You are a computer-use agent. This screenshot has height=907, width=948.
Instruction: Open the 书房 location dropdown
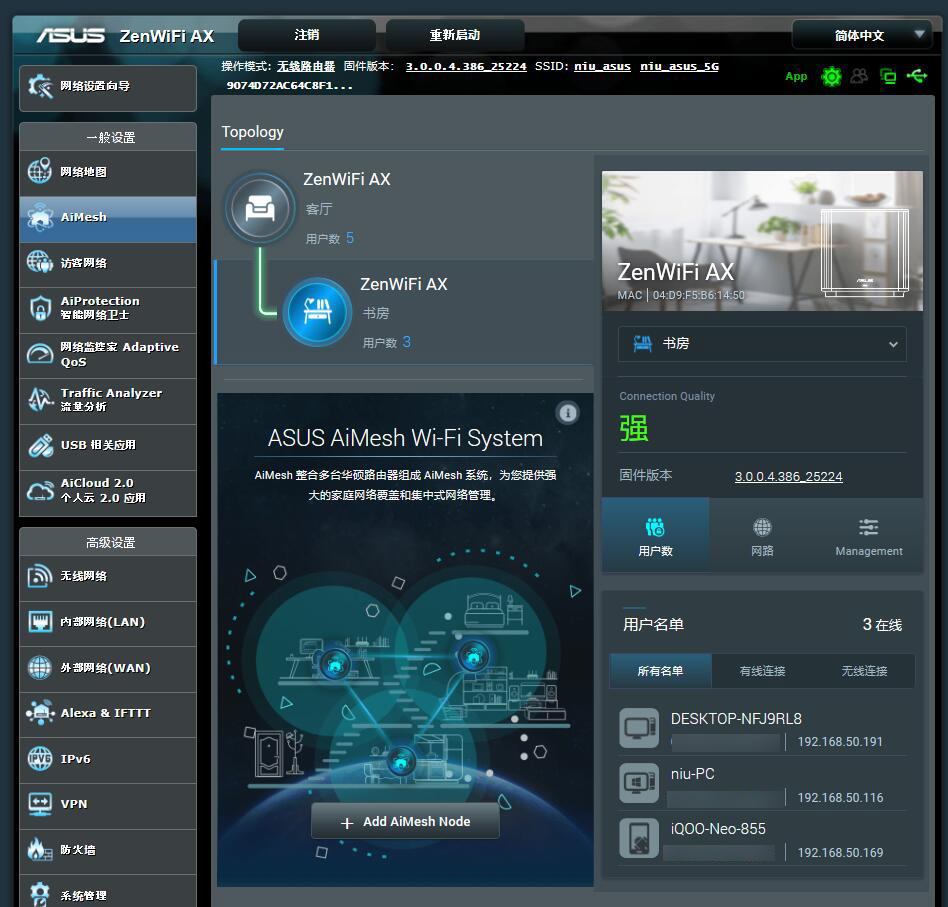point(763,344)
